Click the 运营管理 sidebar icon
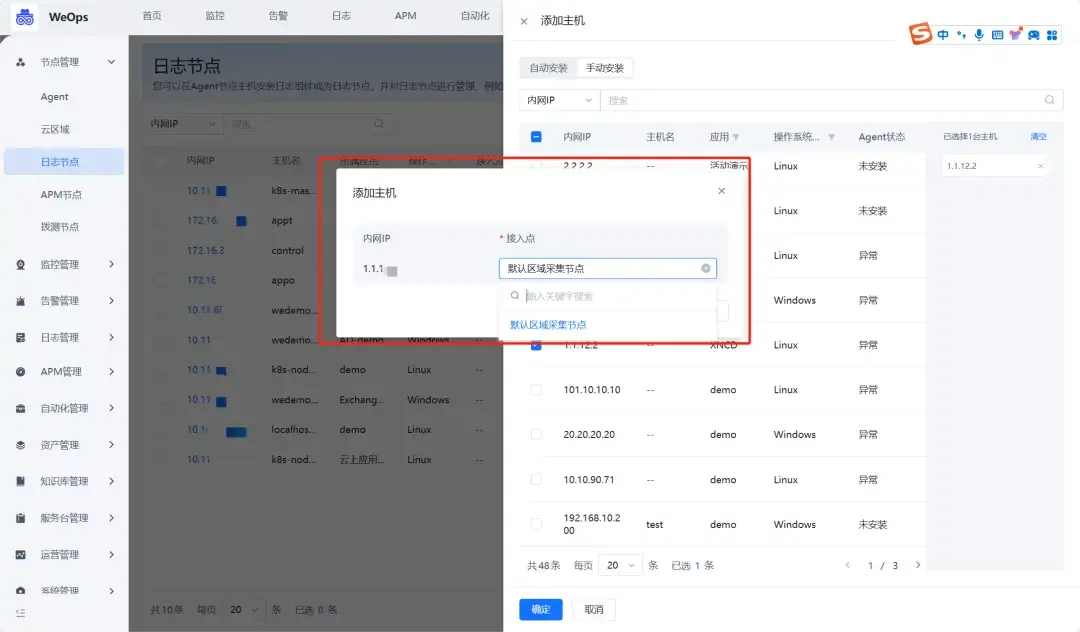The height and width of the screenshot is (632, 1080). coord(21,554)
